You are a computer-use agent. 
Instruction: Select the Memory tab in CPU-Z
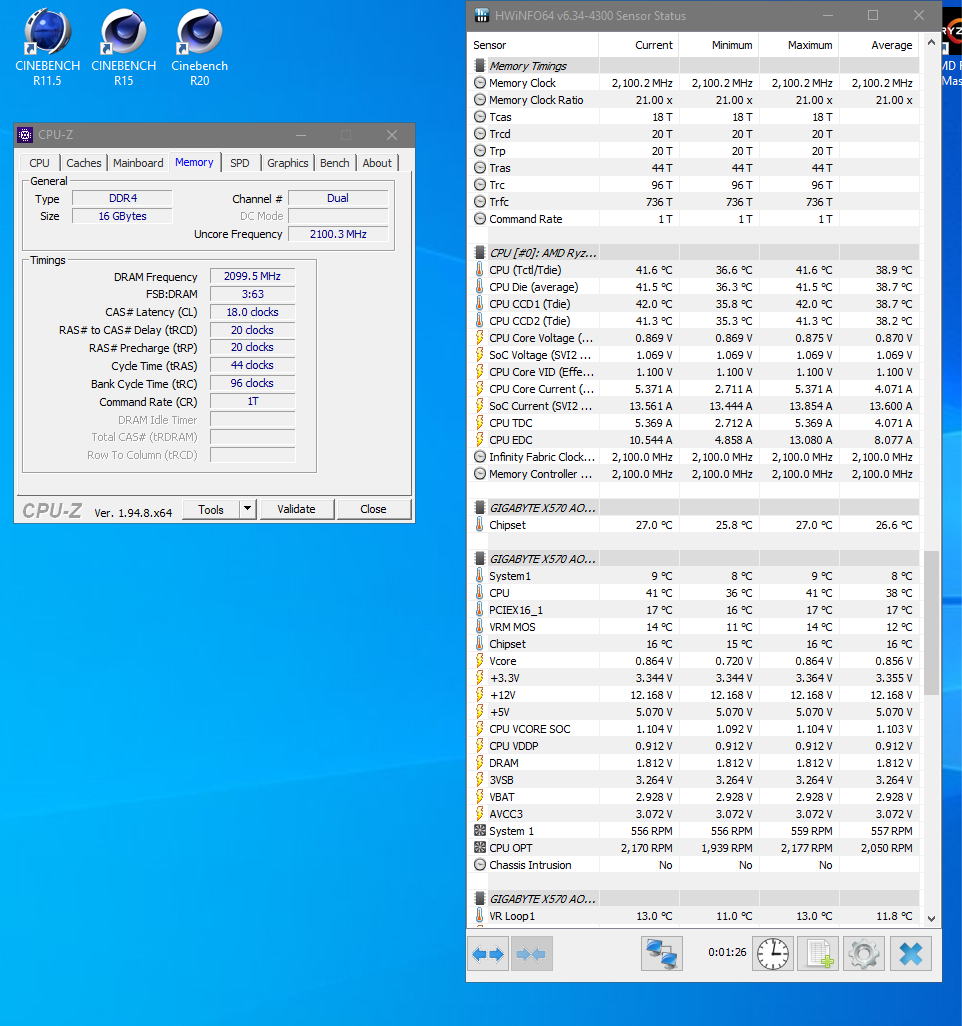(x=194, y=162)
